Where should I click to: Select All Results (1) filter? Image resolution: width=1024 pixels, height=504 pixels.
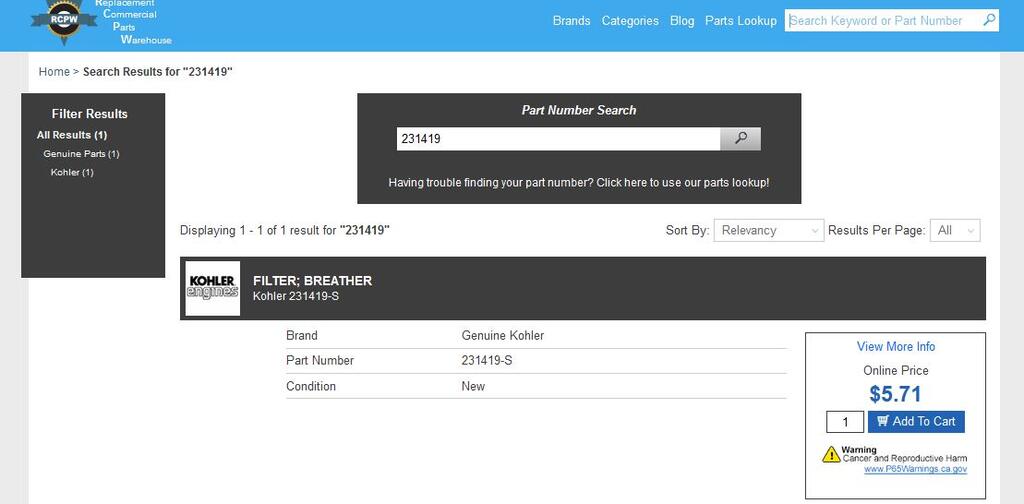pyautogui.click(x=72, y=135)
